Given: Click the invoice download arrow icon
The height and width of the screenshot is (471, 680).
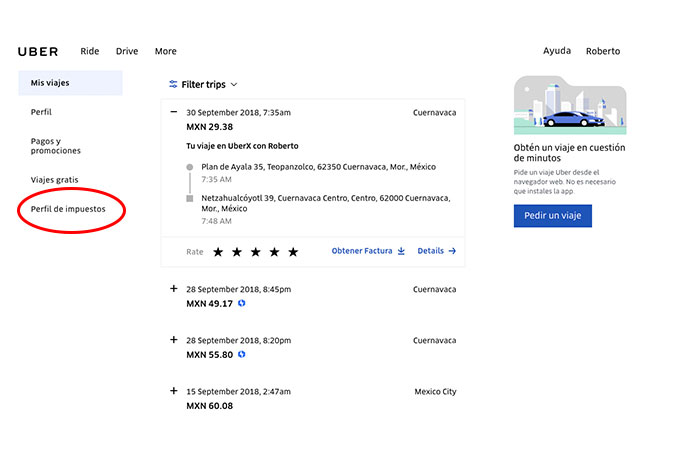Looking at the screenshot, I should point(401,251).
